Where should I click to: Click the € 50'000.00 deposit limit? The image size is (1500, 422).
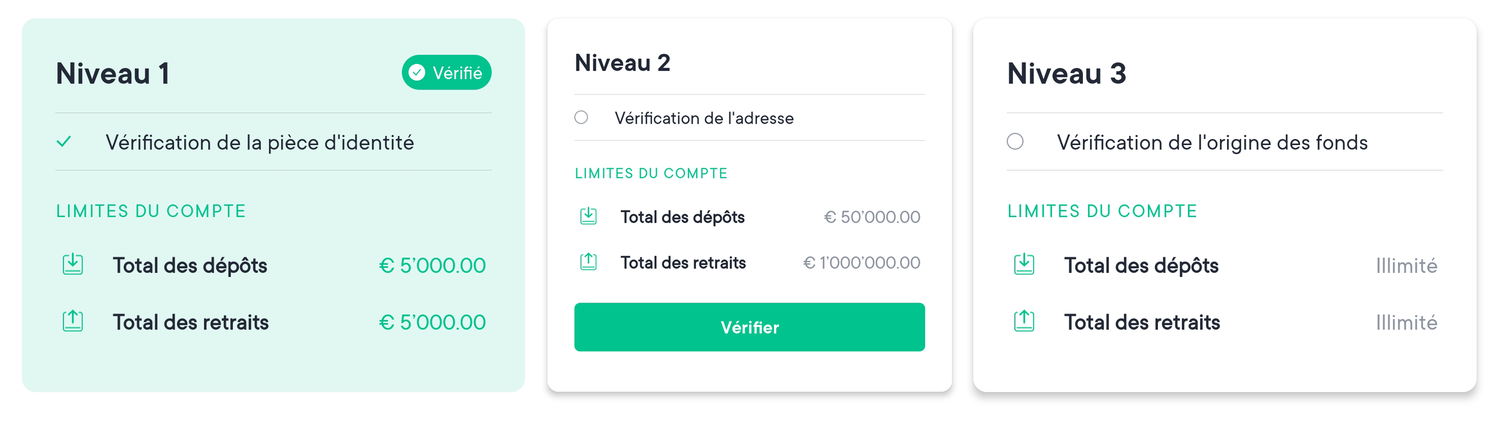pos(872,217)
